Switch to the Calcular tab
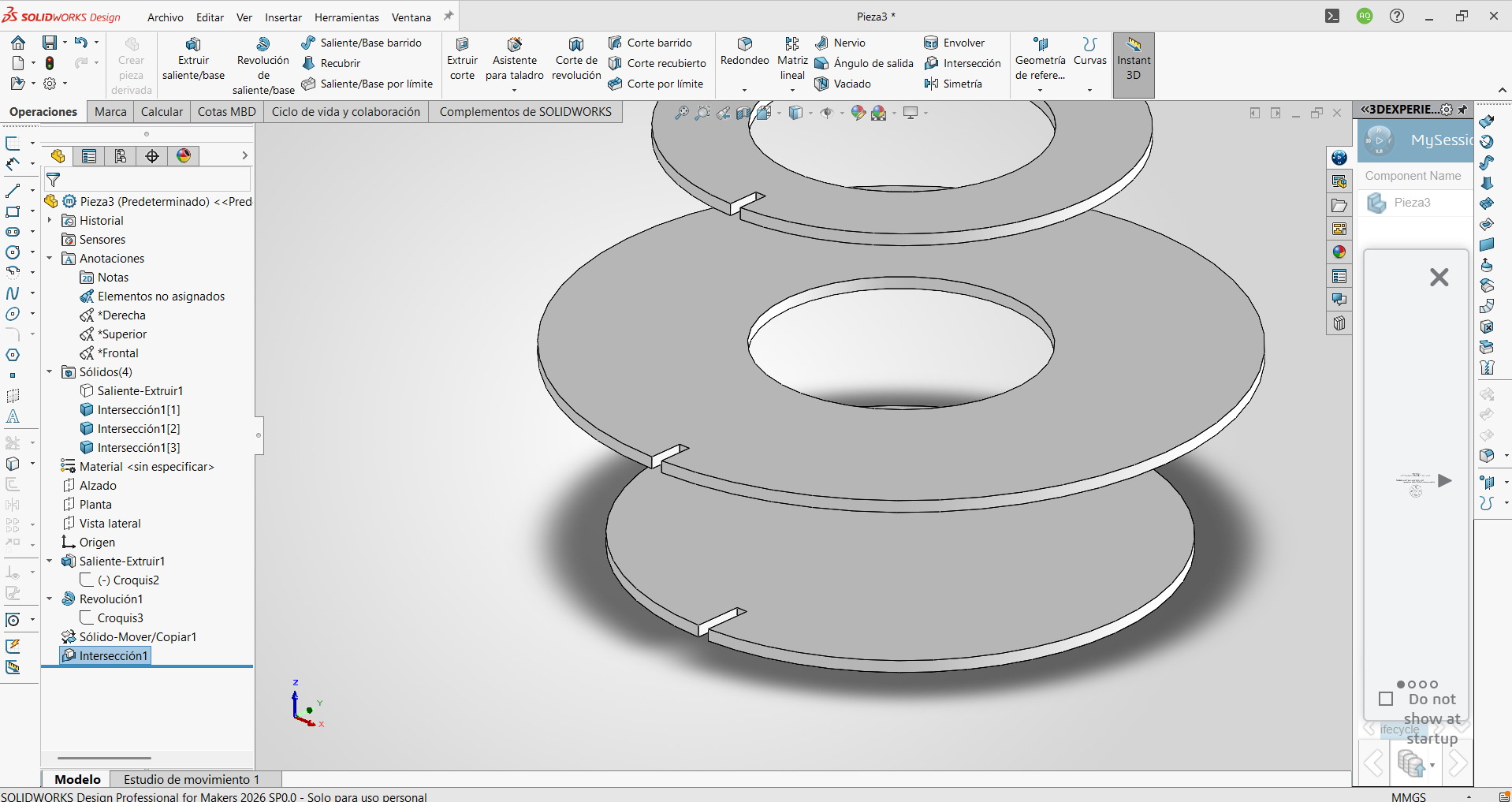1512x802 pixels. click(162, 112)
